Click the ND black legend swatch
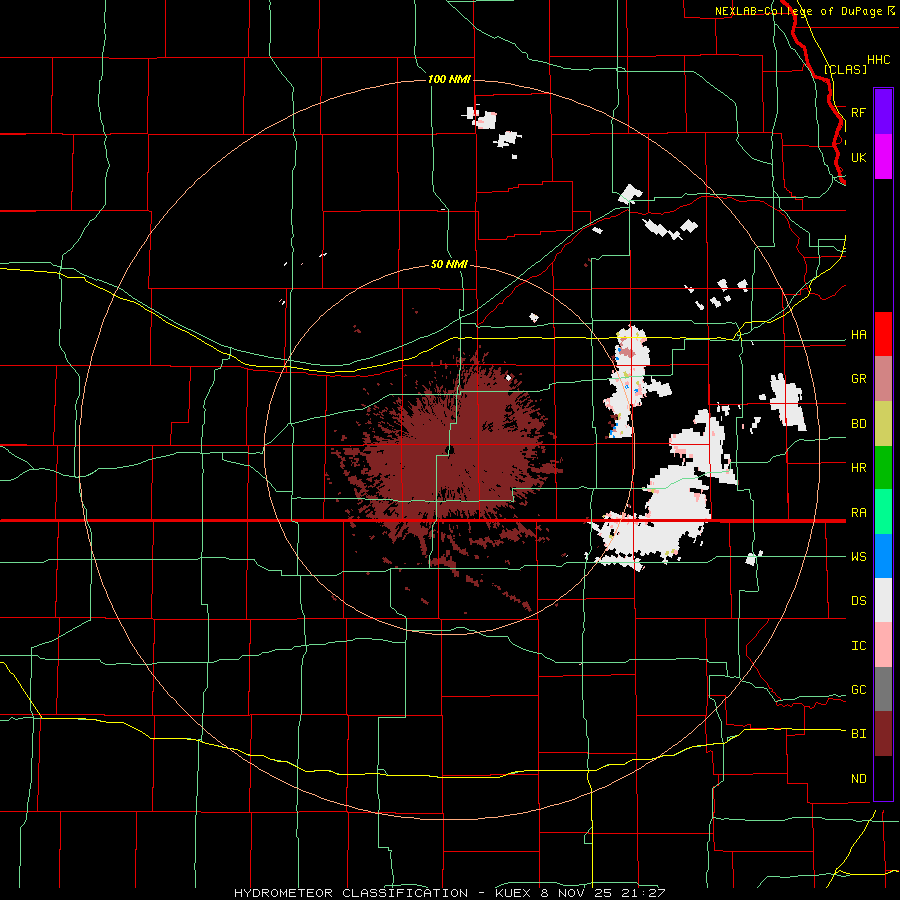 click(883, 778)
